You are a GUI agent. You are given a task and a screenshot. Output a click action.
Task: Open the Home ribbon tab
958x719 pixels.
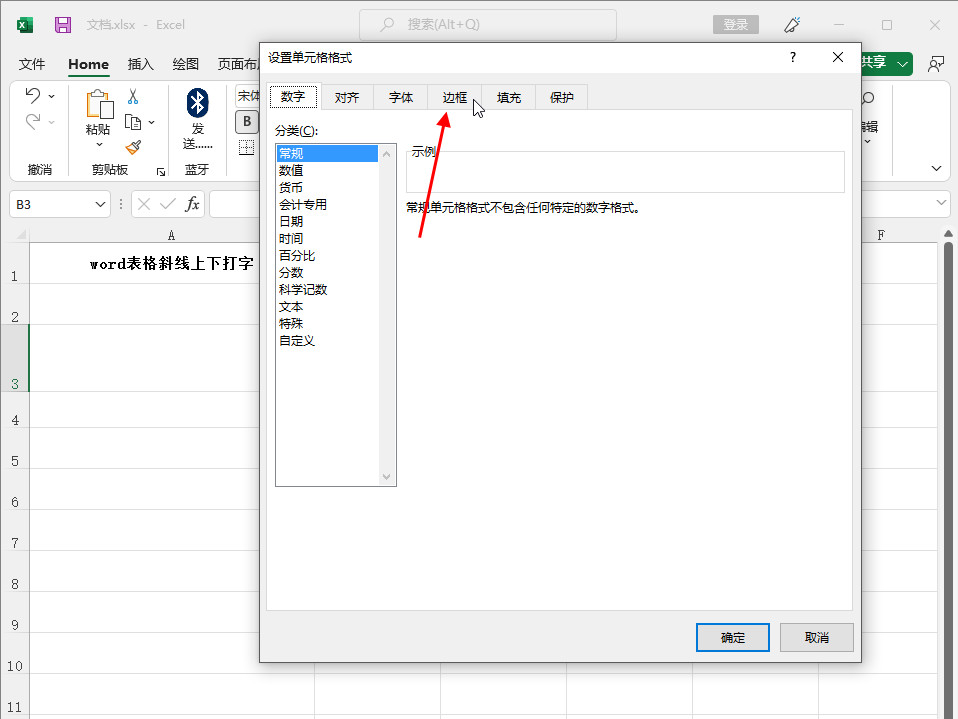[89, 64]
